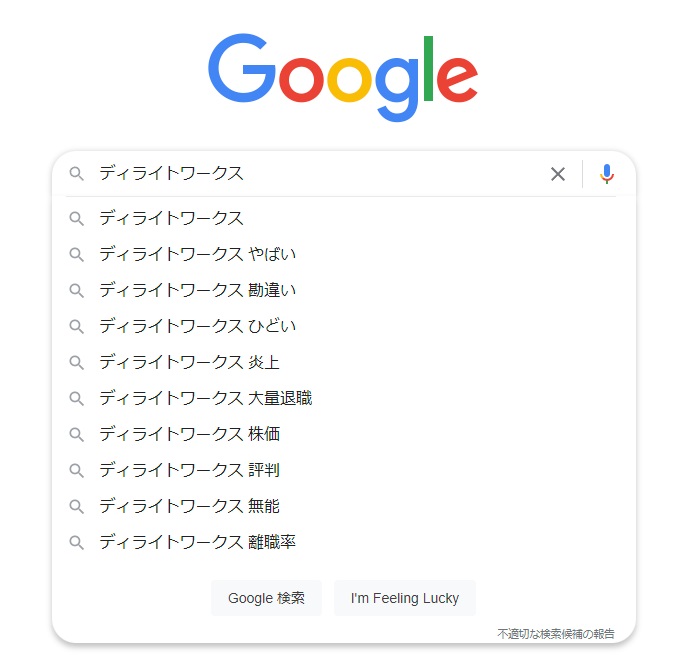Focus the search text input field
Image resolution: width=693 pixels, height=664 pixels.
(x=318, y=174)
